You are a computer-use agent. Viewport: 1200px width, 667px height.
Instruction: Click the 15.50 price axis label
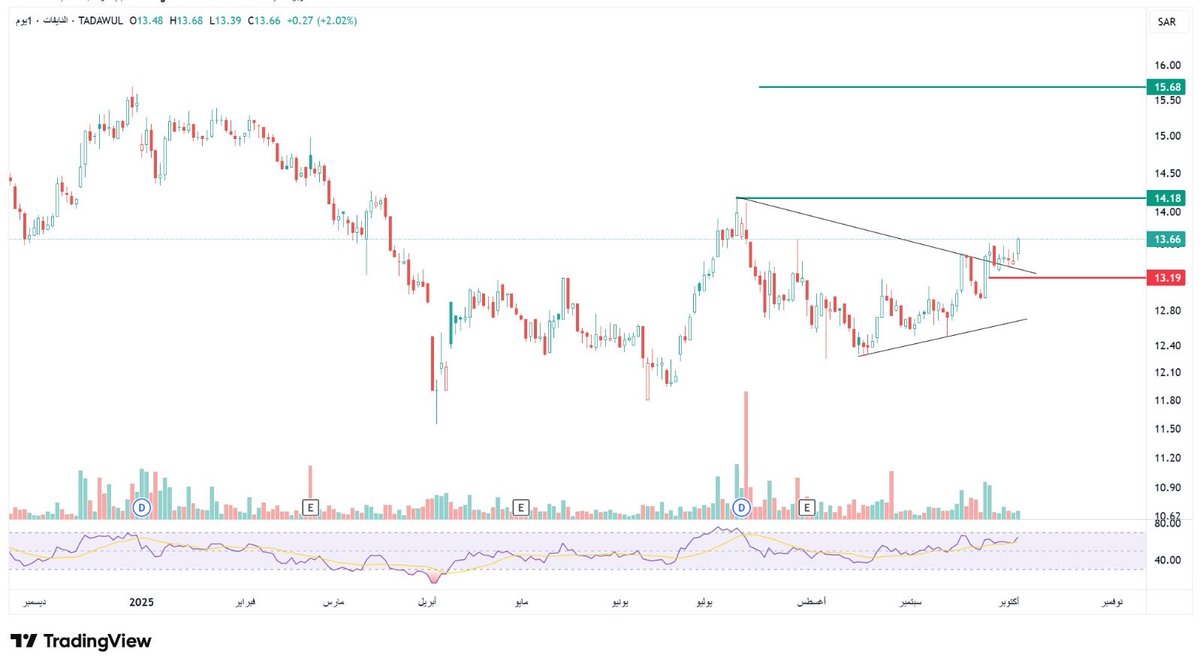(x=1168, y=100)
